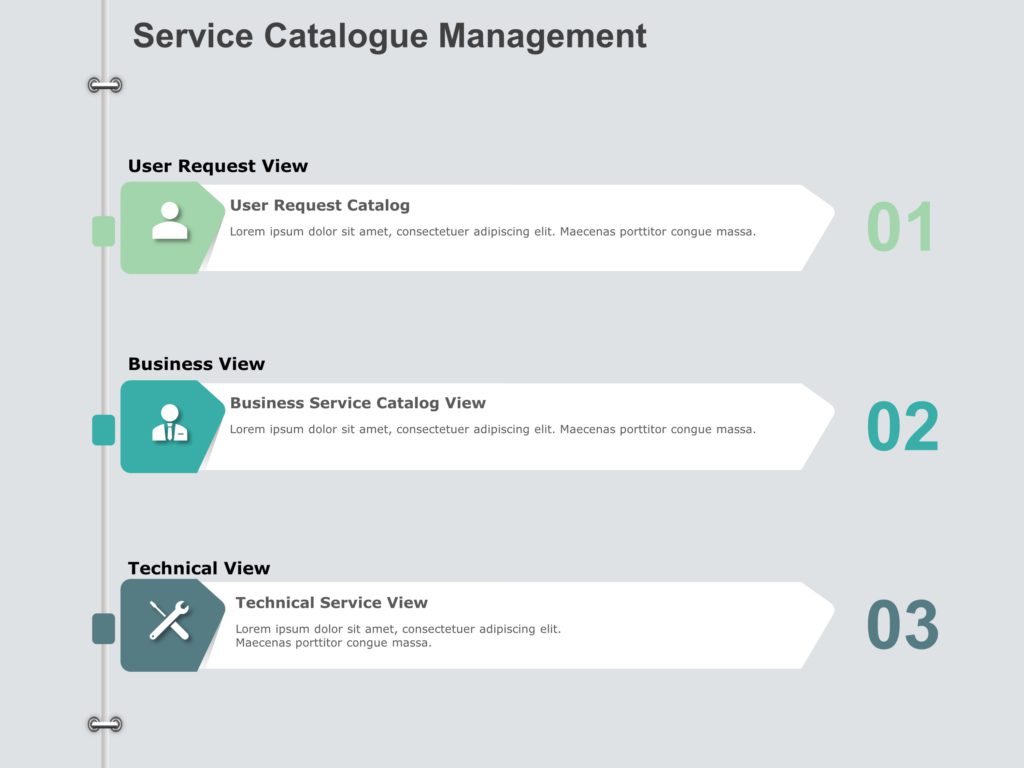Select the businessperson icon in Business View row
This screenshot has height=768, width=1024.
point(171,423)
